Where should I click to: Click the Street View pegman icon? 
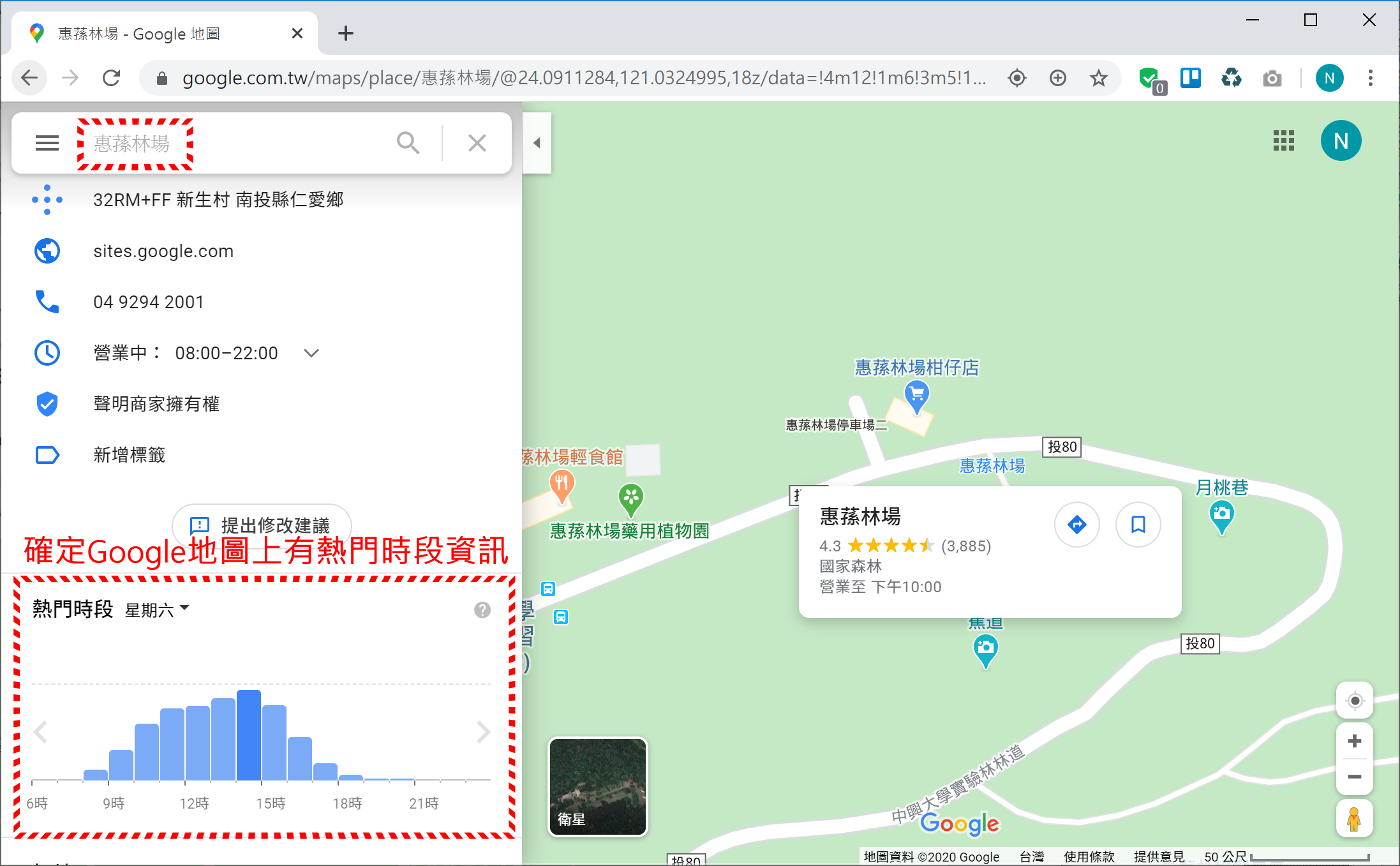1354,819
